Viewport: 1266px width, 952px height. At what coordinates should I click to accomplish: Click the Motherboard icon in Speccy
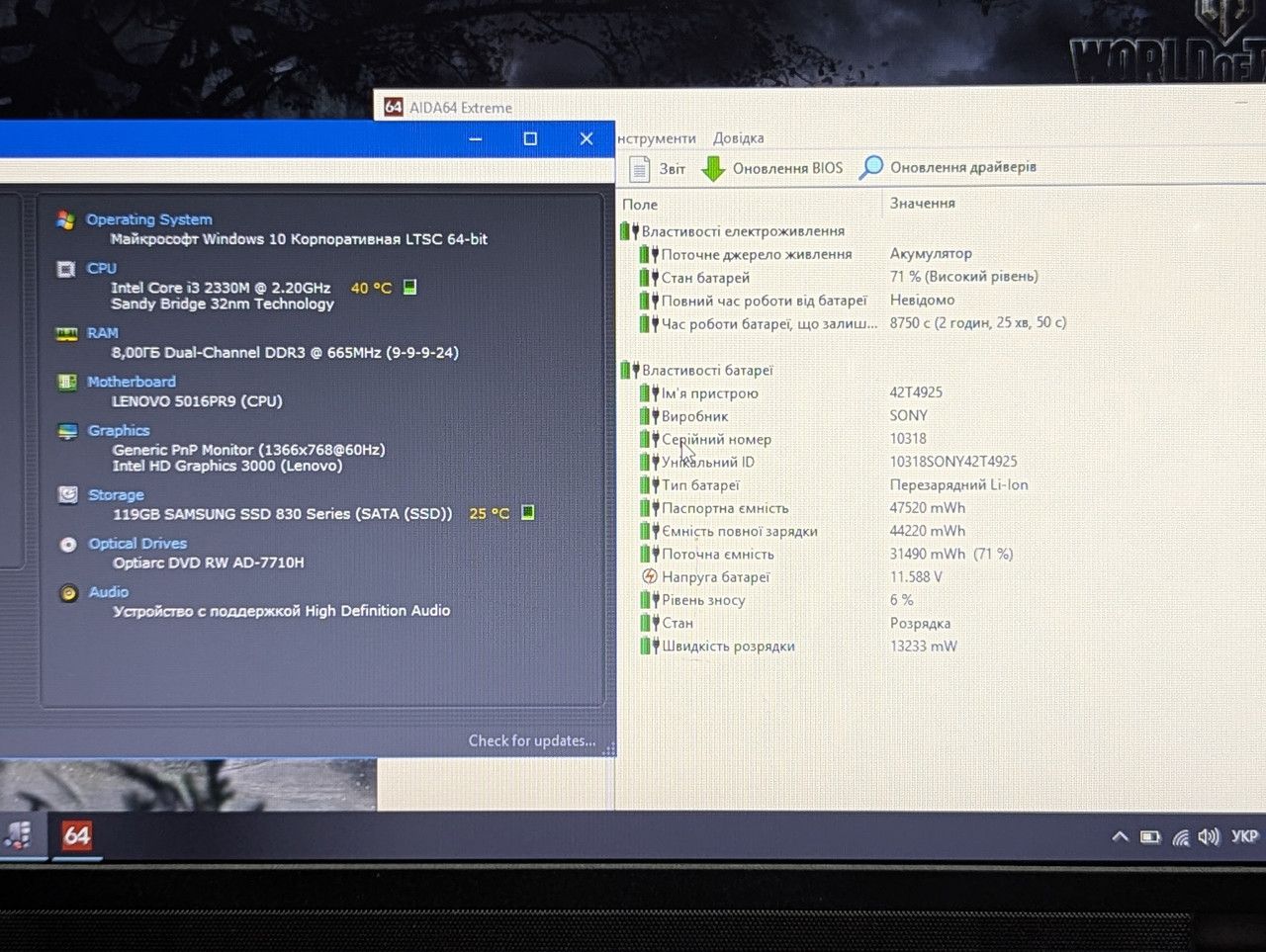click(67, 382)
